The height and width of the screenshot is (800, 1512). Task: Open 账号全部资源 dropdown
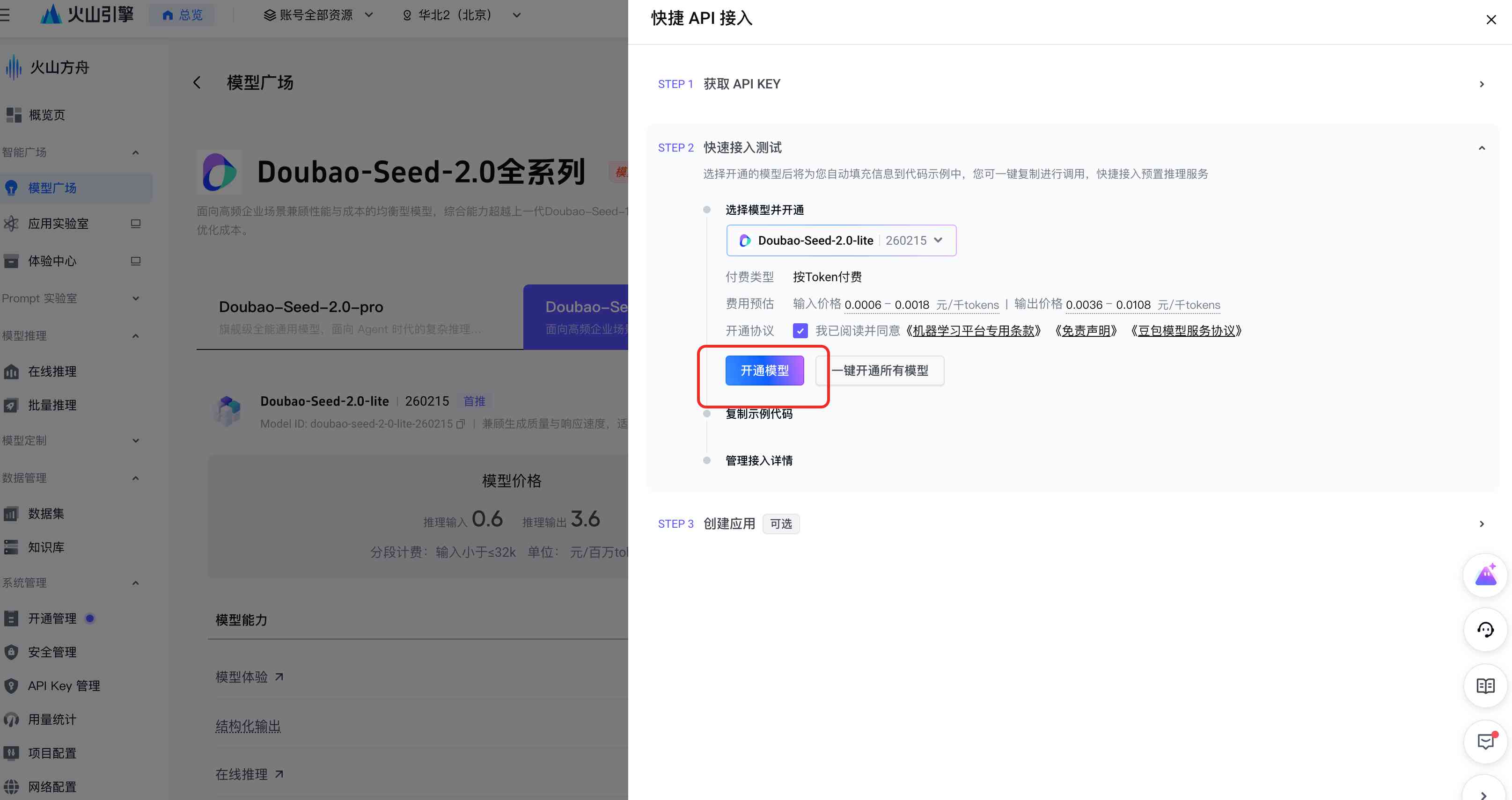point(317,15)
